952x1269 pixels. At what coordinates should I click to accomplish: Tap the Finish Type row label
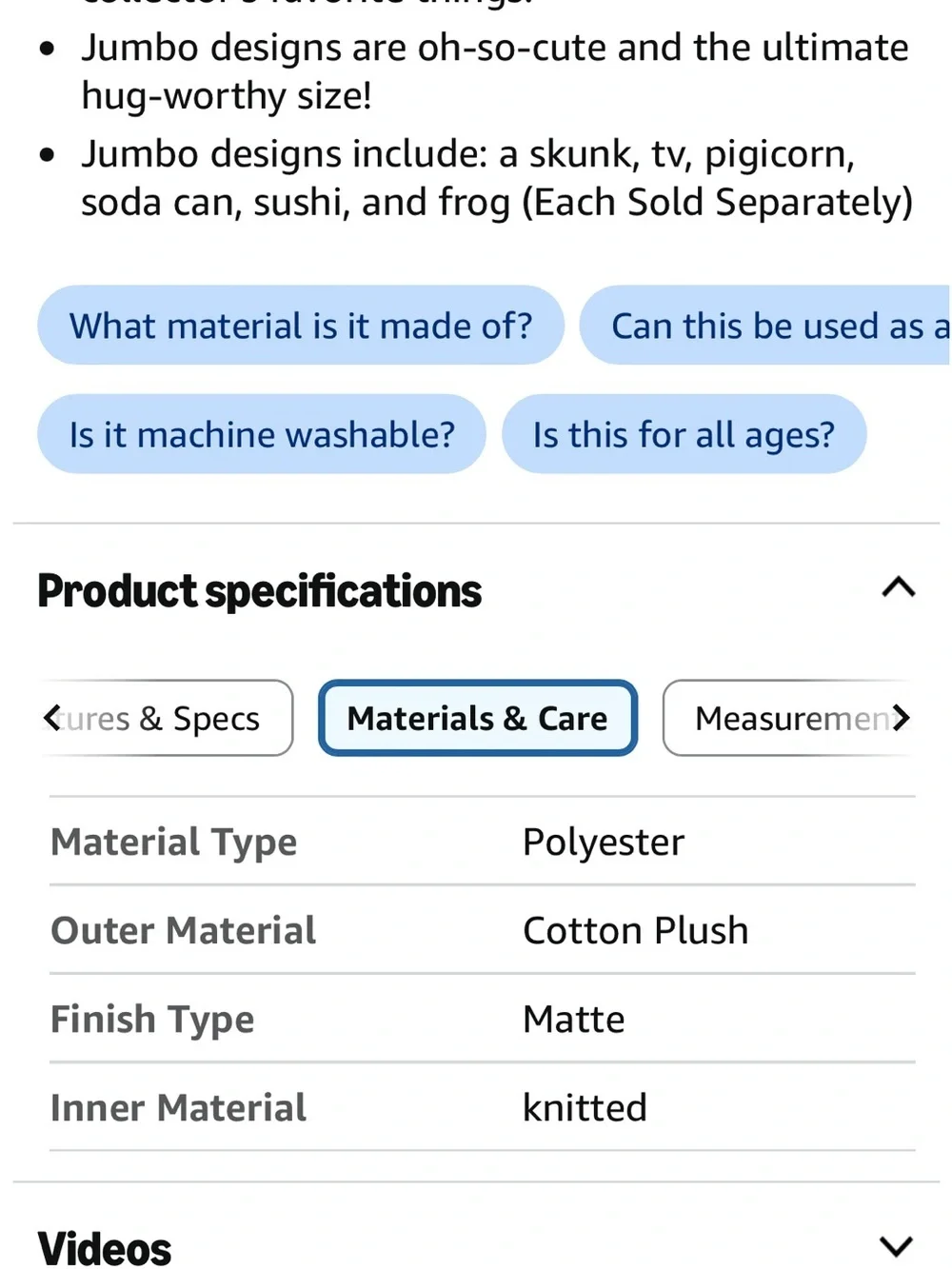click(152, 1020)
